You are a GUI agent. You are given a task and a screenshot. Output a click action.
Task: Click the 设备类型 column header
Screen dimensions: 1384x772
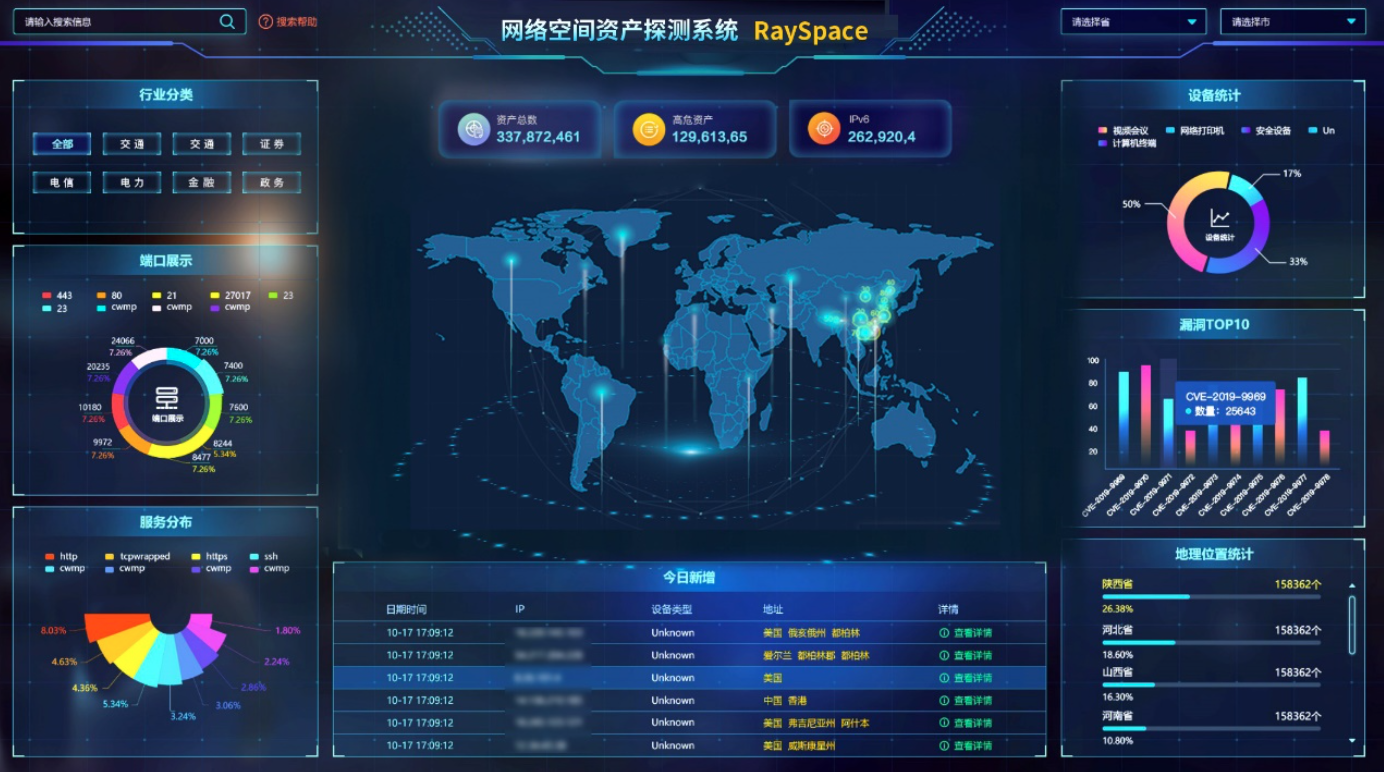[x=671, y=609]
